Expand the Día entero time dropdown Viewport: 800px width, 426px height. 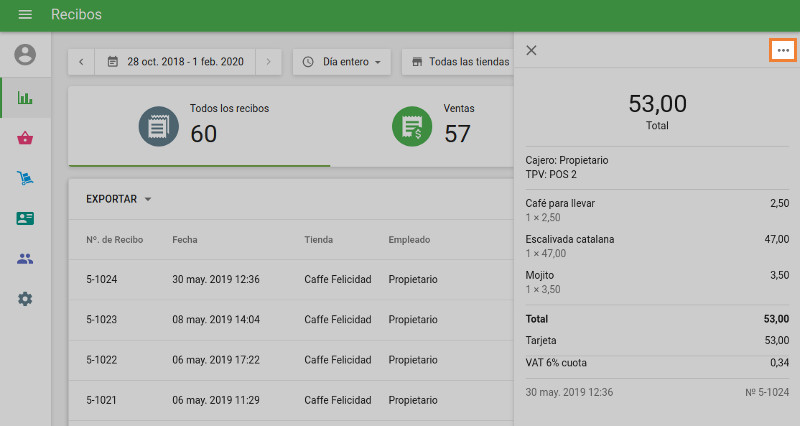343,62
